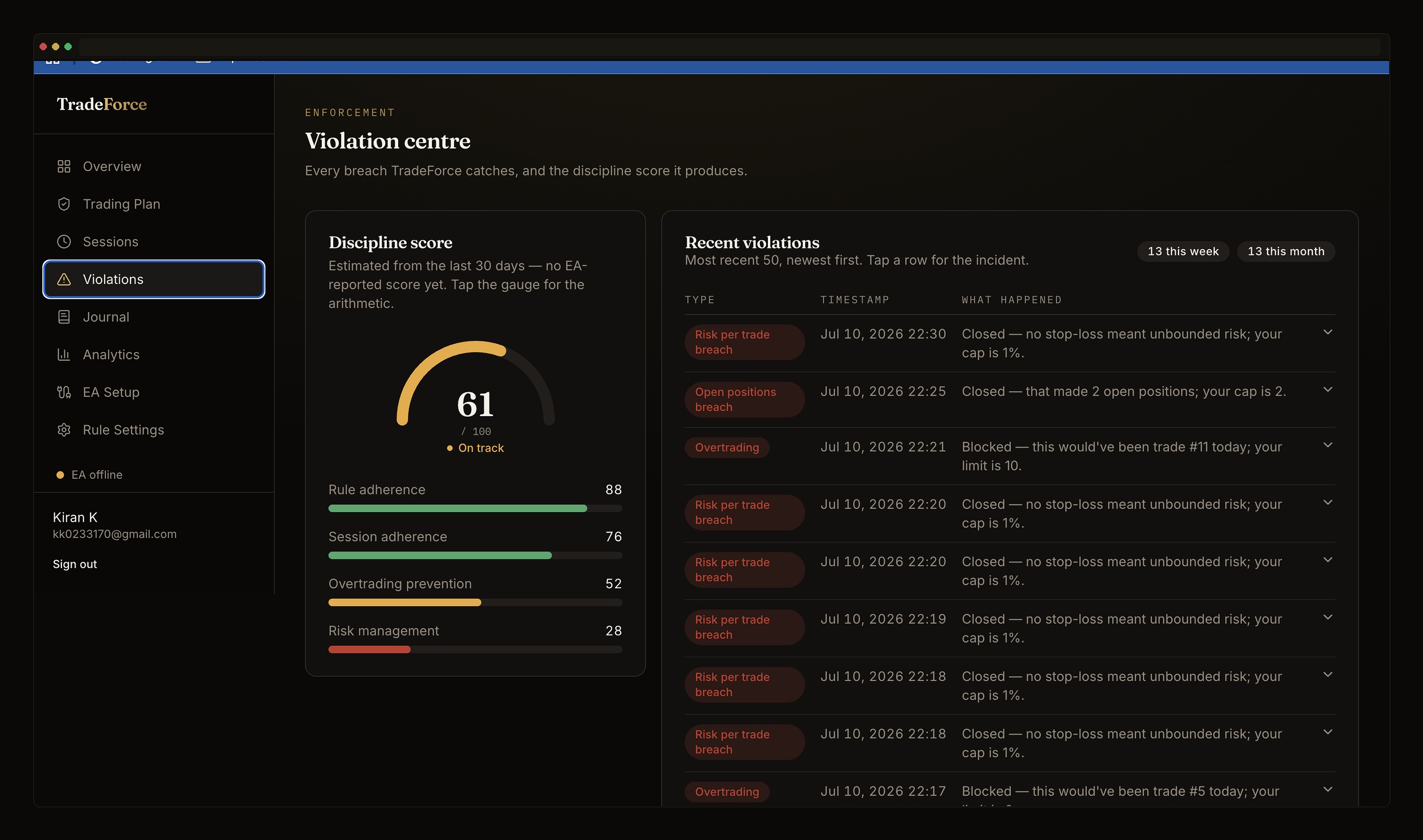Screen dimensions: 1423x840
Task: Expand the 22:19 Risk per trade row chevron
Action: tap(1328, 617)
